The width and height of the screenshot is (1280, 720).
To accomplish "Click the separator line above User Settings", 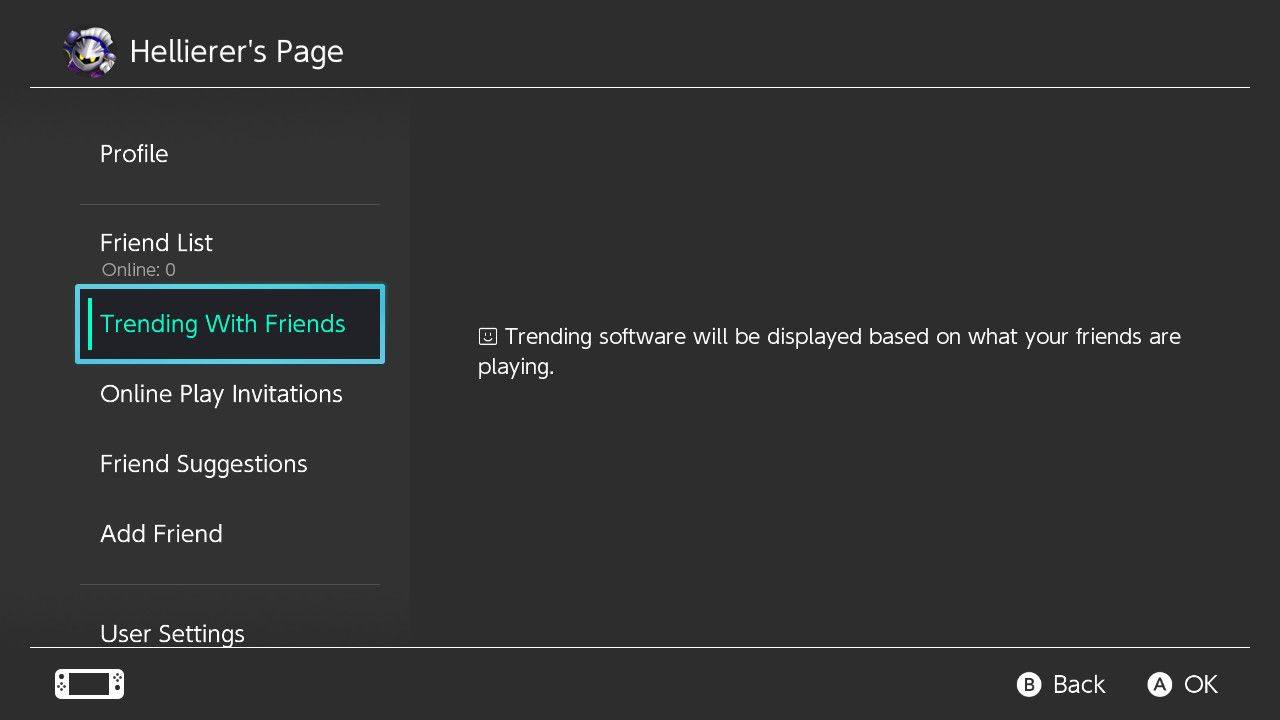I will (230, 584).
